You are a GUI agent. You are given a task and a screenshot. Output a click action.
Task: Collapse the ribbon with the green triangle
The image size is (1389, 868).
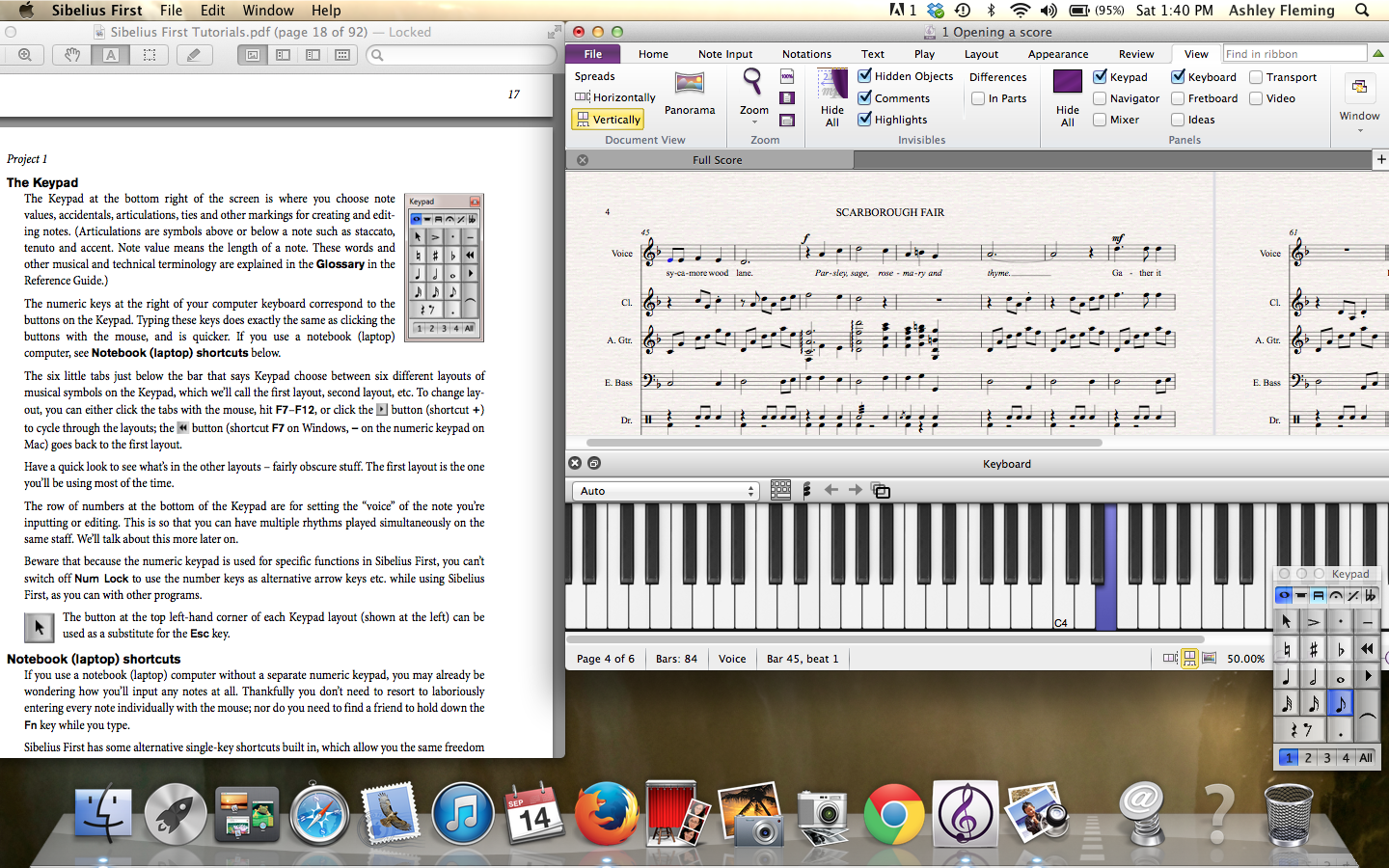coord(1378,54)
